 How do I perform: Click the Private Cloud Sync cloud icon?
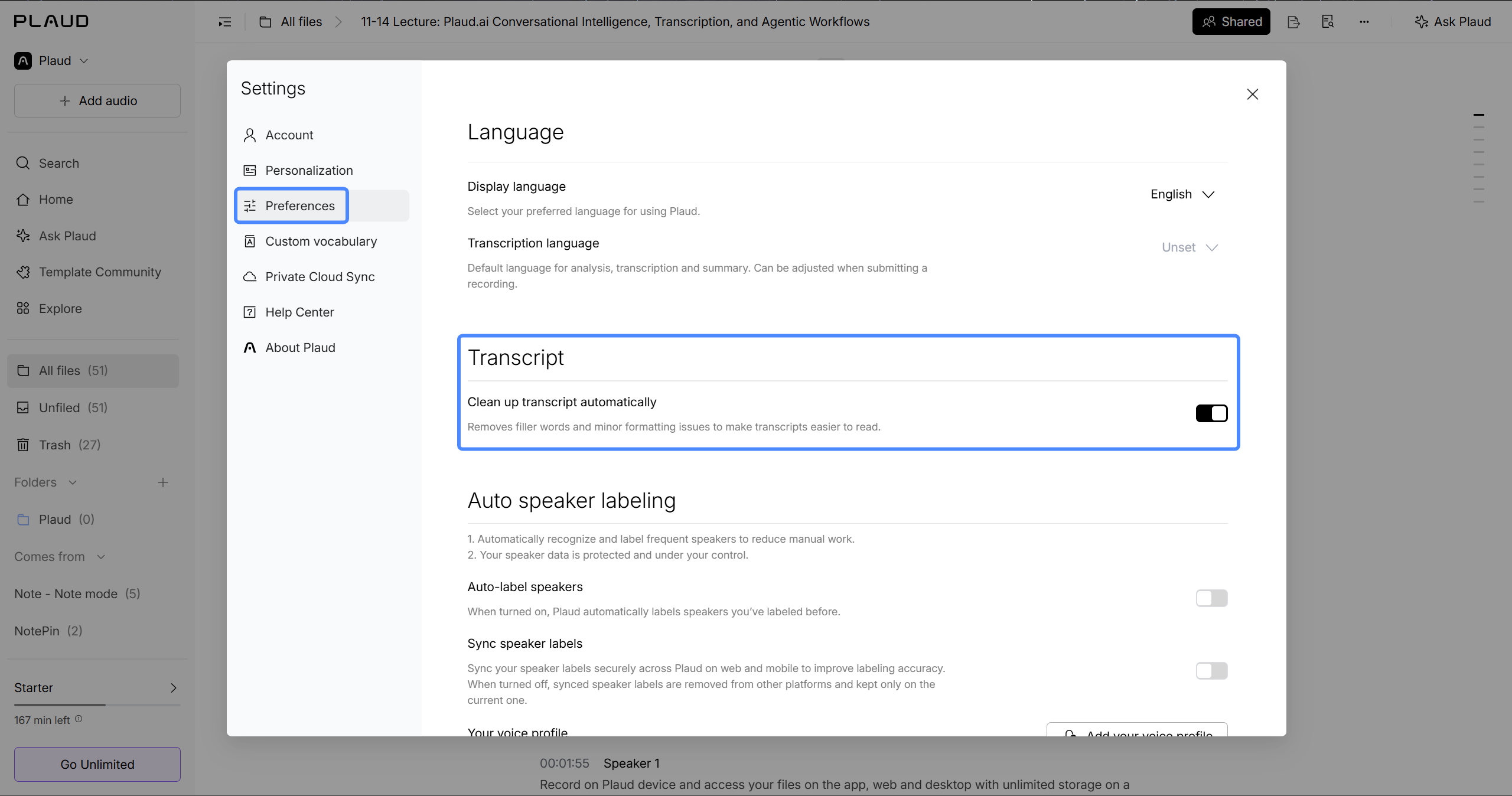(250, 277)
